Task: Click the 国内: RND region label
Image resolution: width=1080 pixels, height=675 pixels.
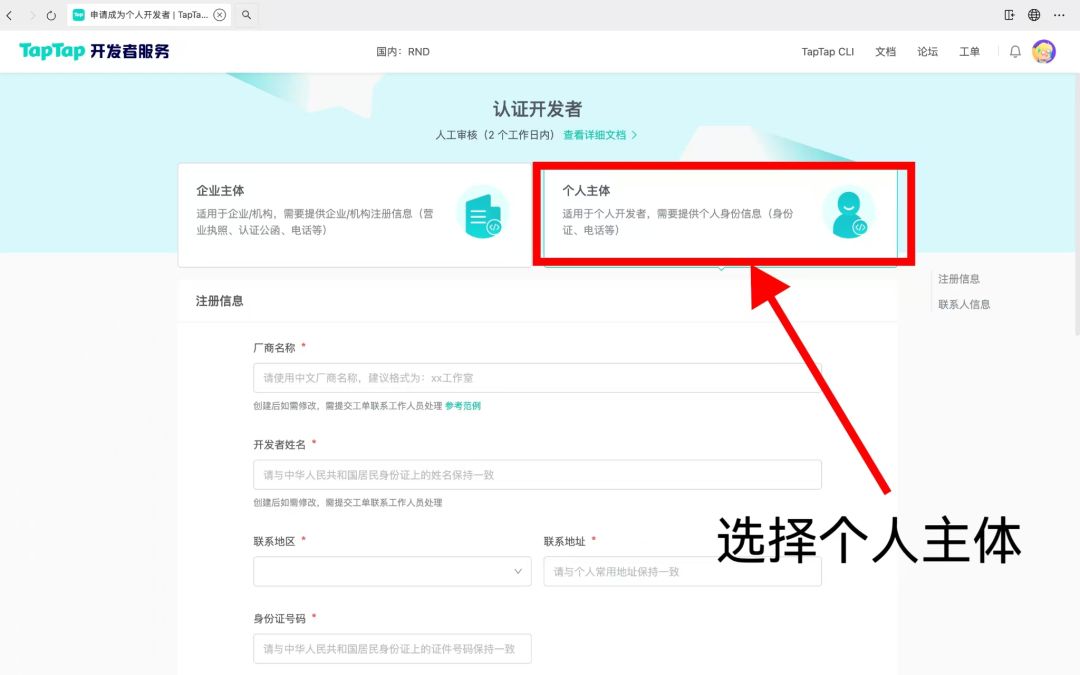Action: point(403,52)
